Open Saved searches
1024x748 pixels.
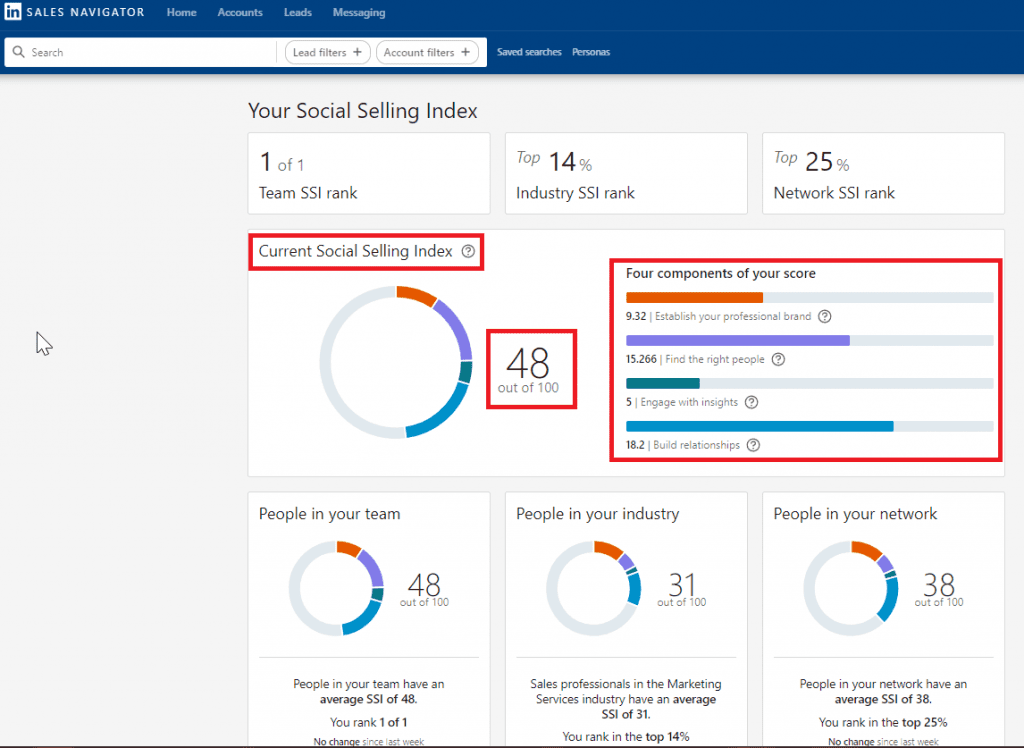528,51
